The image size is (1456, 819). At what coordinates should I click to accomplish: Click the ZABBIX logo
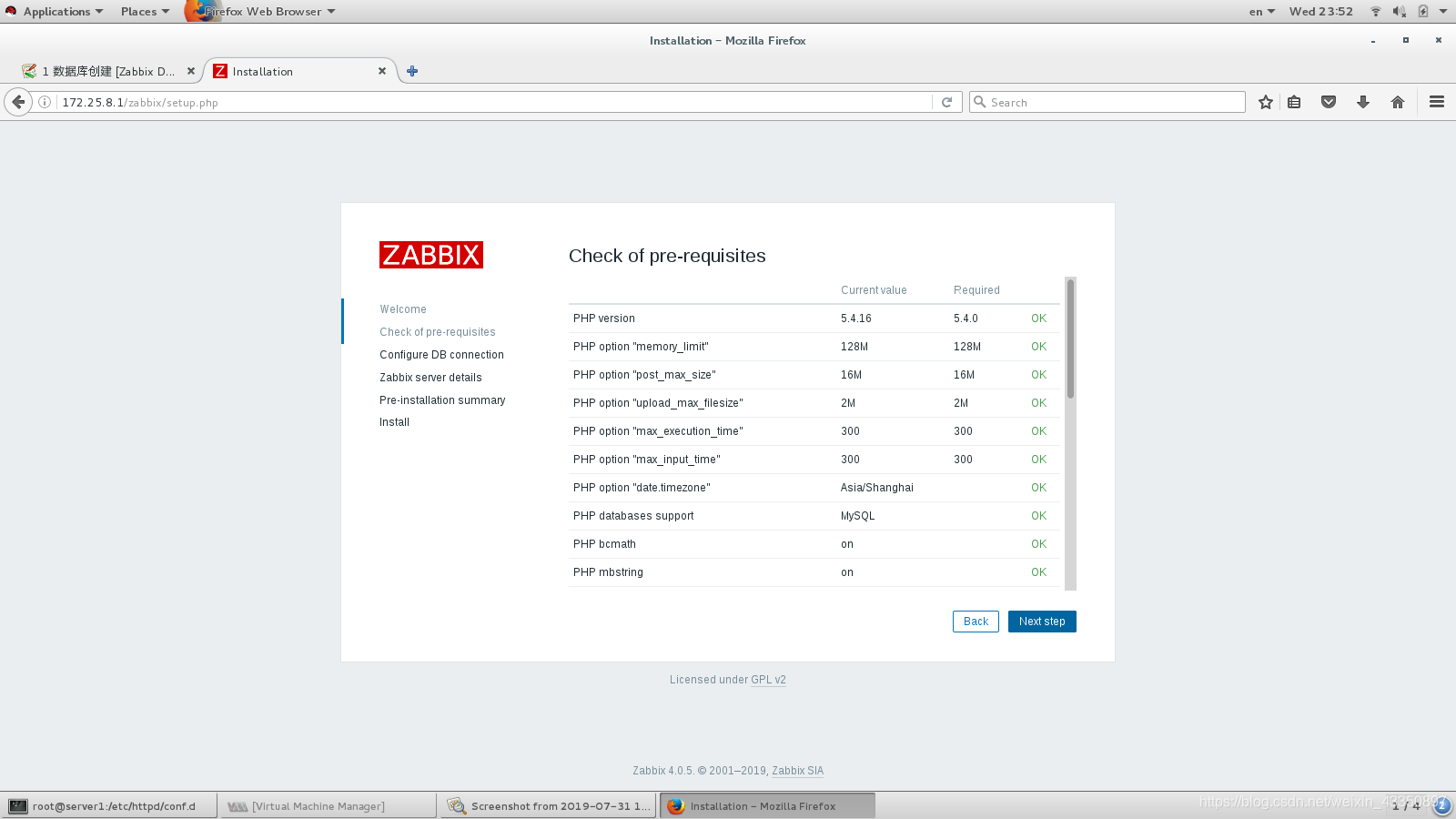click(431, 255)
